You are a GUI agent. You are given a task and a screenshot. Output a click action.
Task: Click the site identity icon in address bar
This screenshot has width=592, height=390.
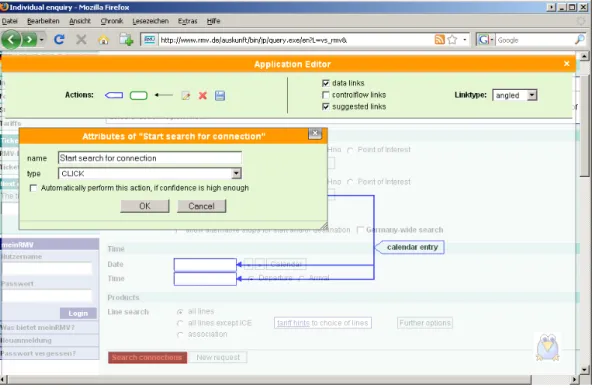[150, 40]
